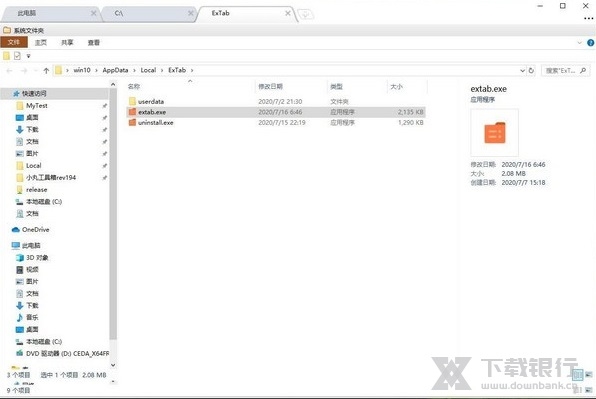Open the 文件 ribbon menu
The width and height of the screenshot is (596, 399).
pos(14,42)
